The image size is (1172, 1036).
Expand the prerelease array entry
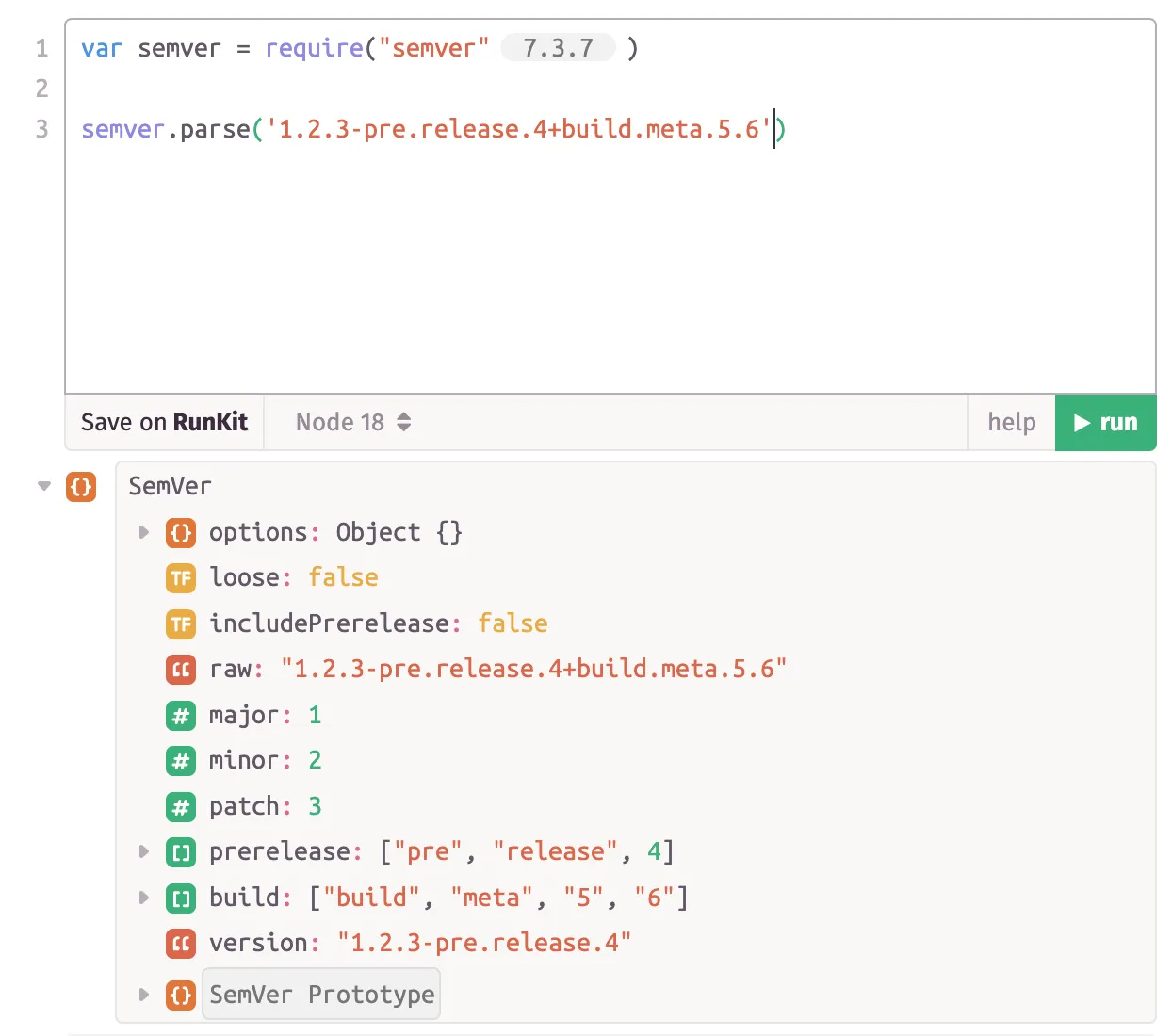click(143, 851)
